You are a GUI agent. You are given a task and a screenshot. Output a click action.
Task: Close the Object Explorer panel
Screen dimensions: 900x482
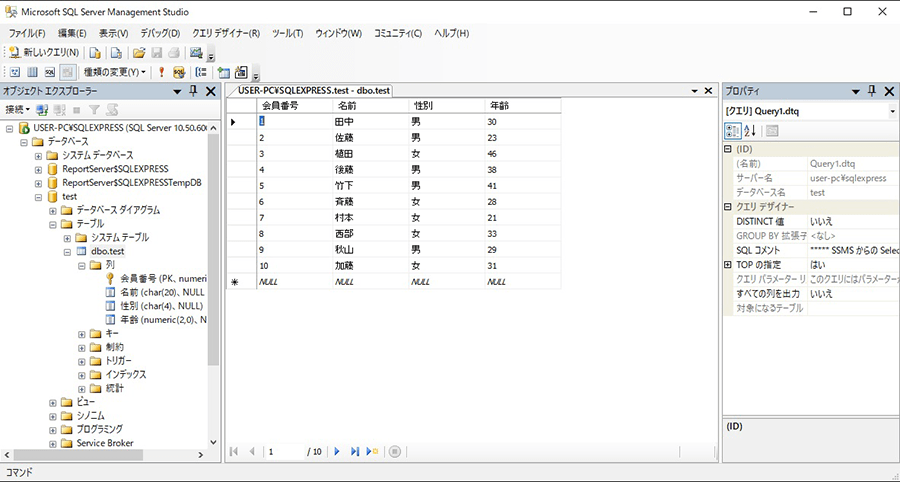point(211,91)
